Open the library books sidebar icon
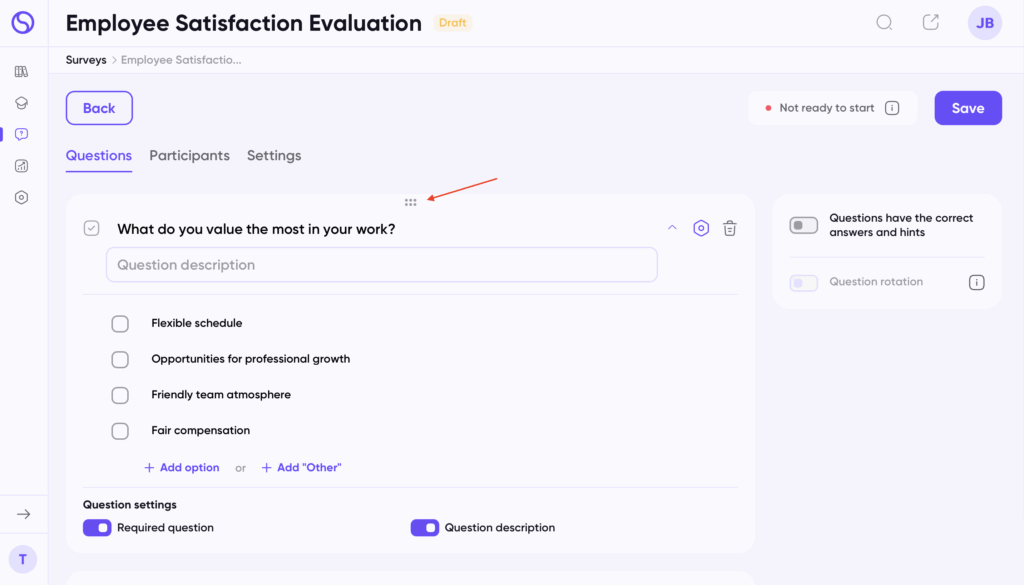 [22, 72]
